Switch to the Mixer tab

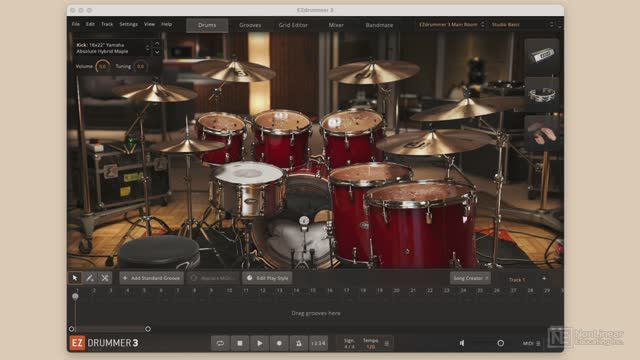point(336,25)
